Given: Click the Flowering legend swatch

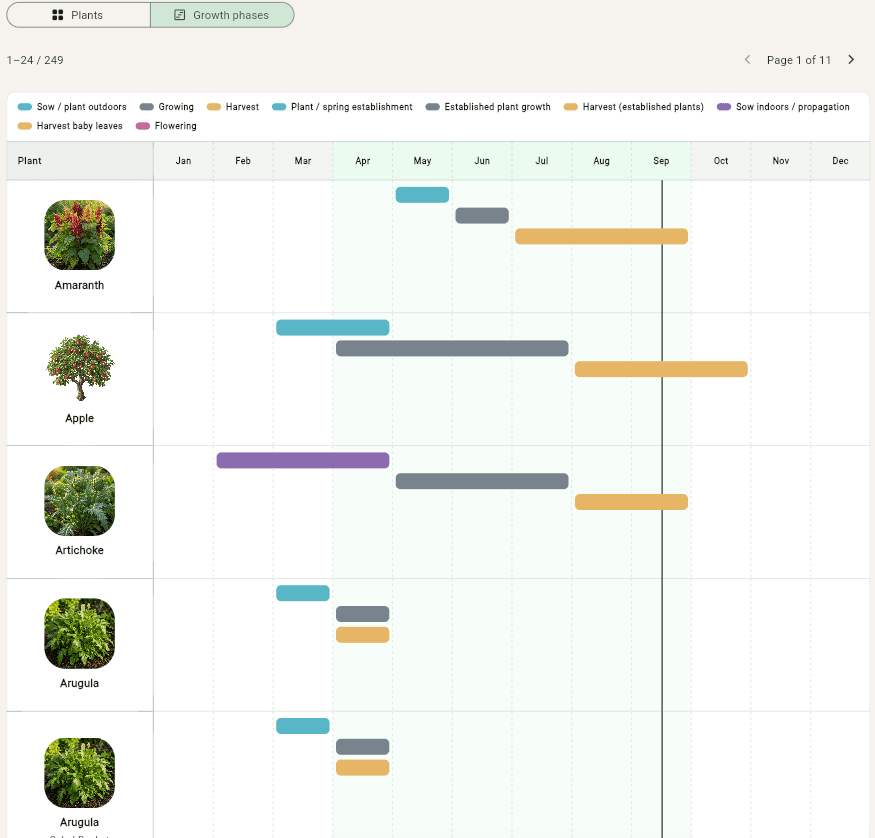Looking at the screenshot, I should point(143,126).
